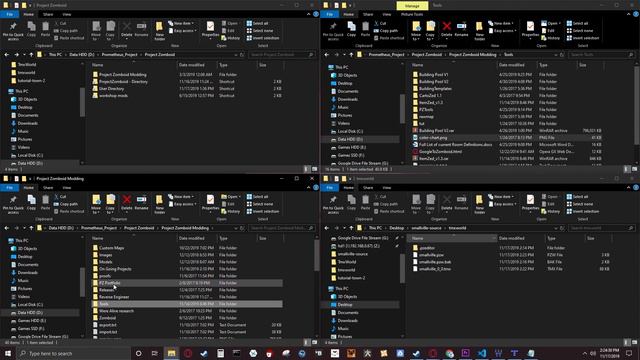This screenshot has width=640, height=360.
Task: Open the Visual Studio Code taskbar icon
Action: [482, 353]
